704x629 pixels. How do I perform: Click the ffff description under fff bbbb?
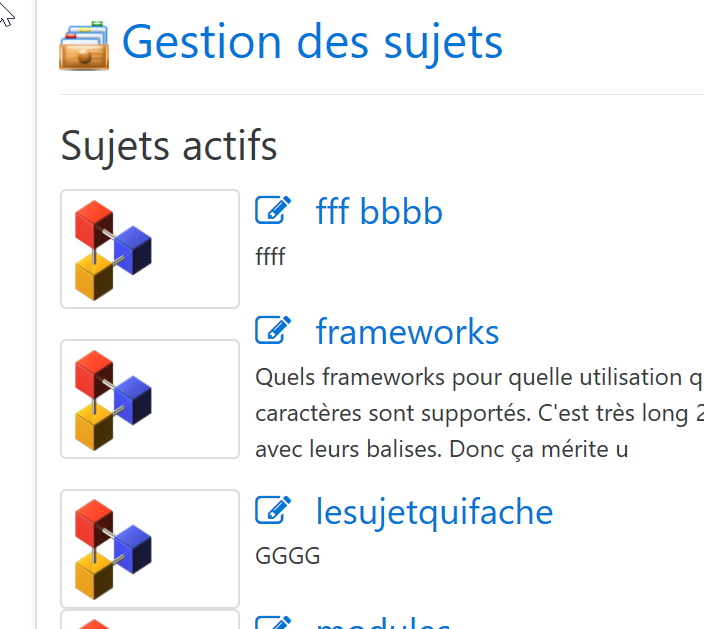point(270,257)
